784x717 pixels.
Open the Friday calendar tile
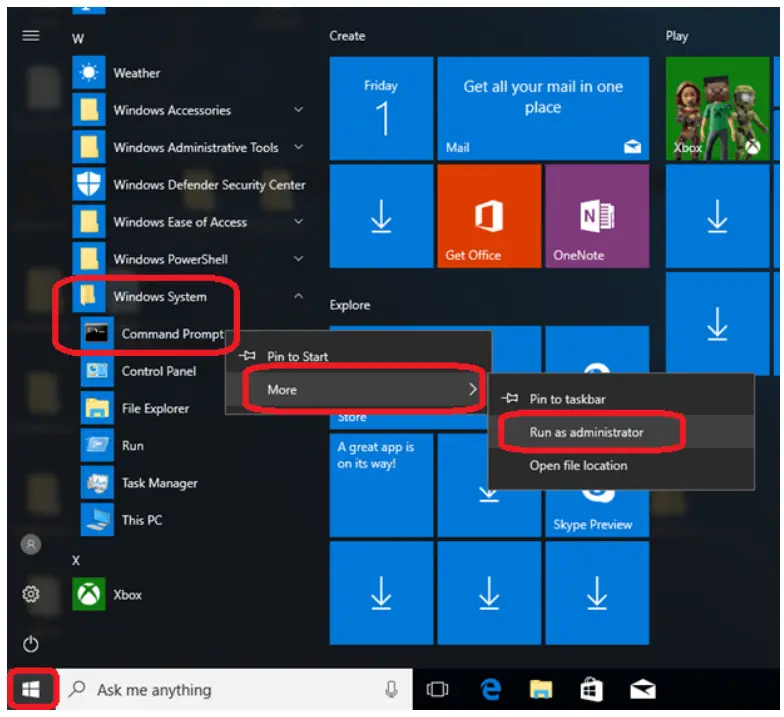point(381,108)
